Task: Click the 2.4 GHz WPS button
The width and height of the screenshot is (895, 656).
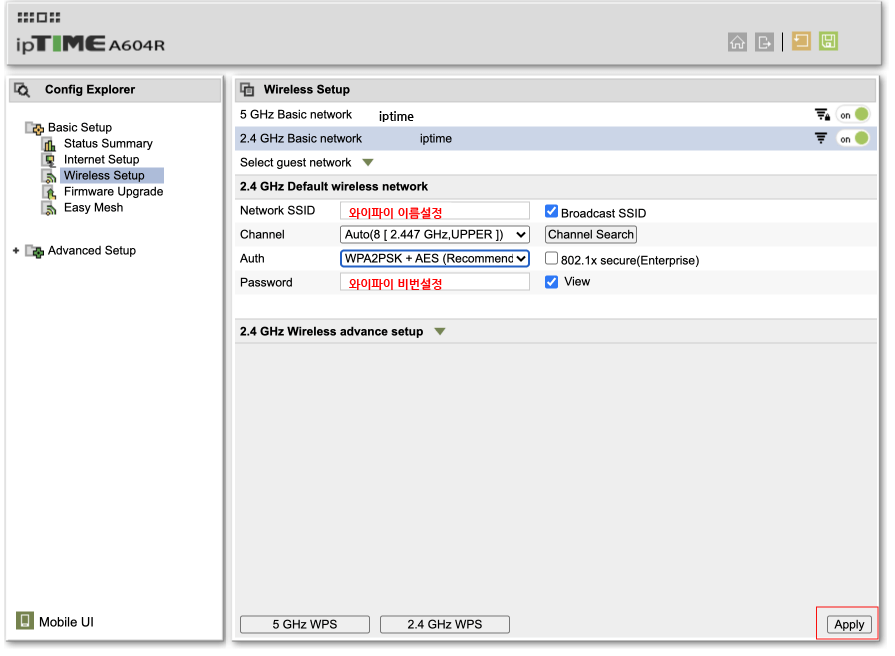Action: [x=445, y=625]
